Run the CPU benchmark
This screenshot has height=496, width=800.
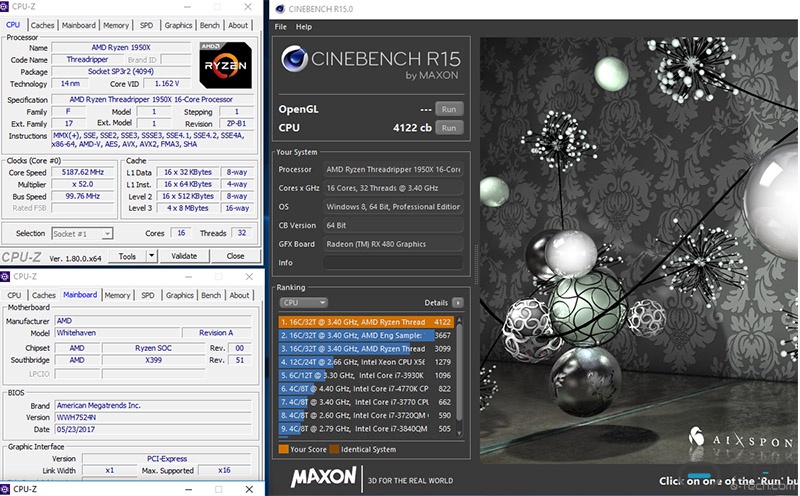coord(449,128)
